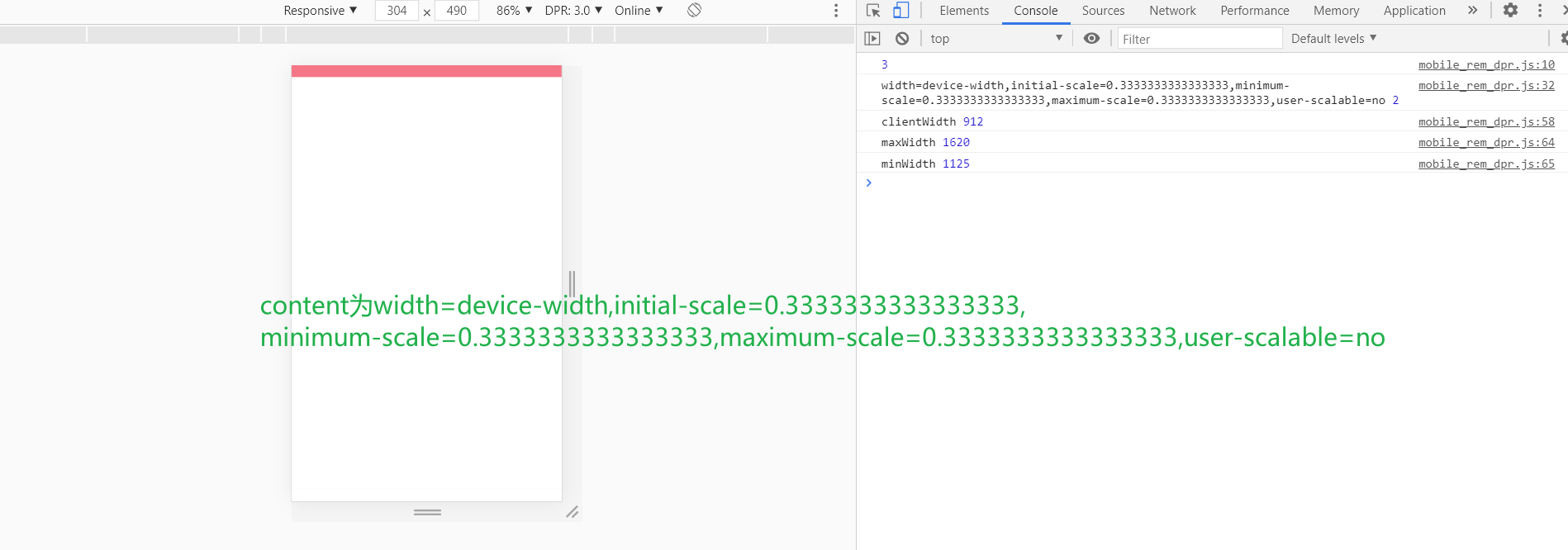This screenshot has height=550, width=1568.
Task: Open the Default levels dropdown
Action: 1333,38
